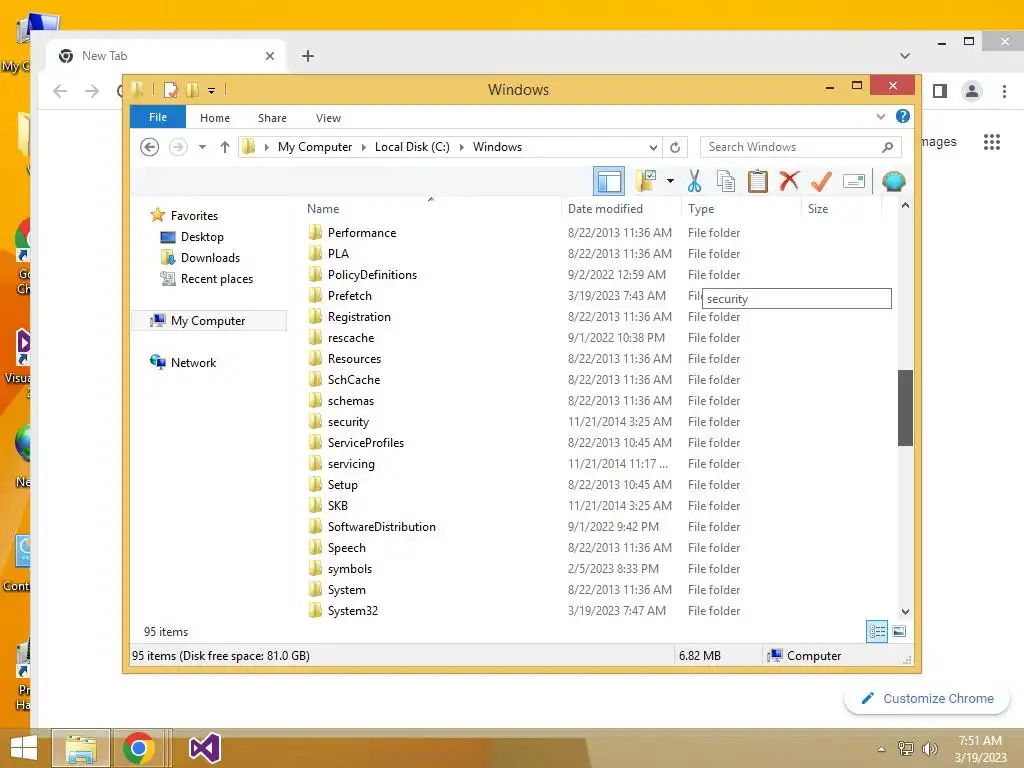1024x768 pixels.
Task: Select Network in navigation pane
Action: pyautogui.click(x=193, y=362)
